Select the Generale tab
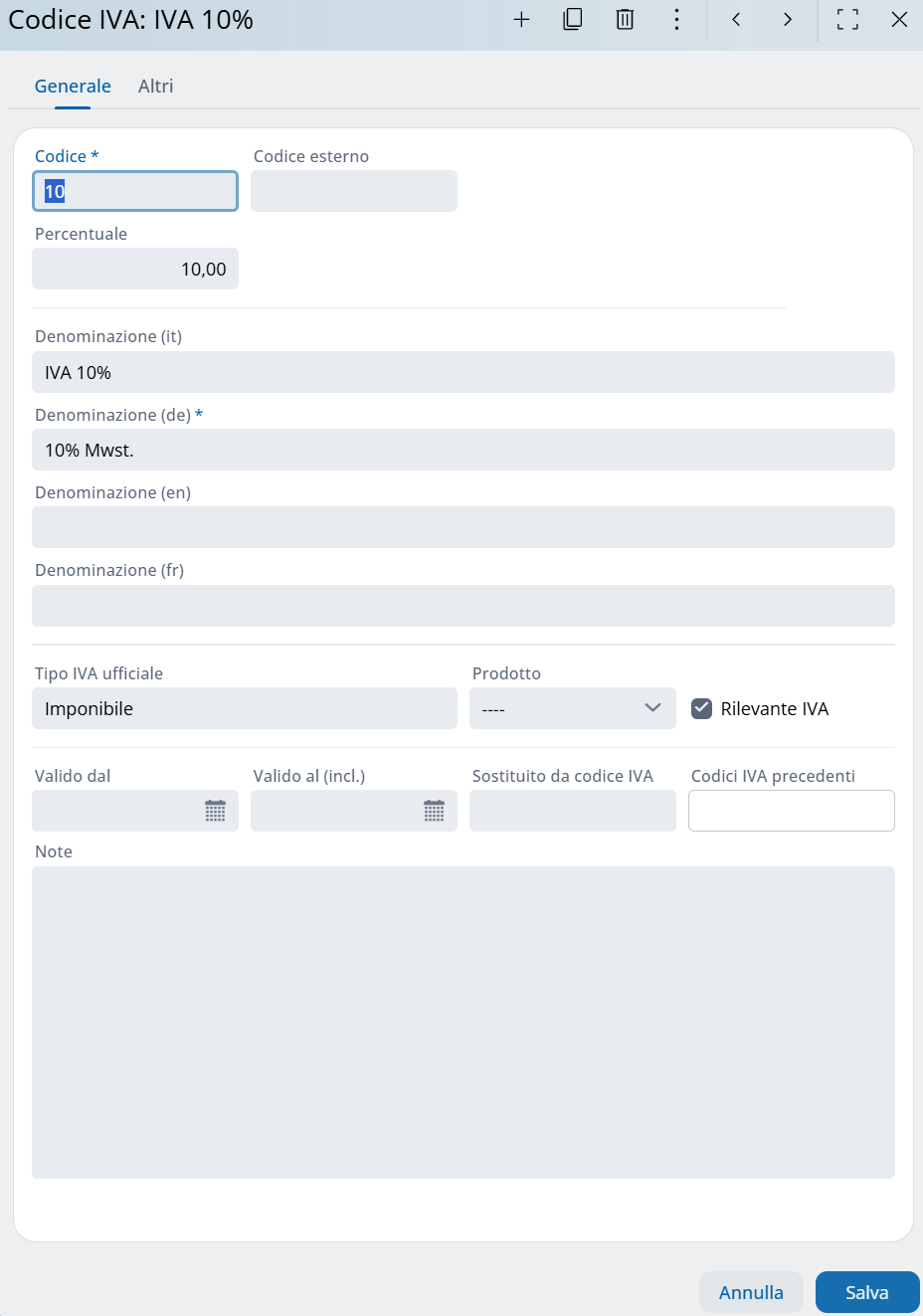Viewport: 923px width, 1316px height. click(73, 87)
